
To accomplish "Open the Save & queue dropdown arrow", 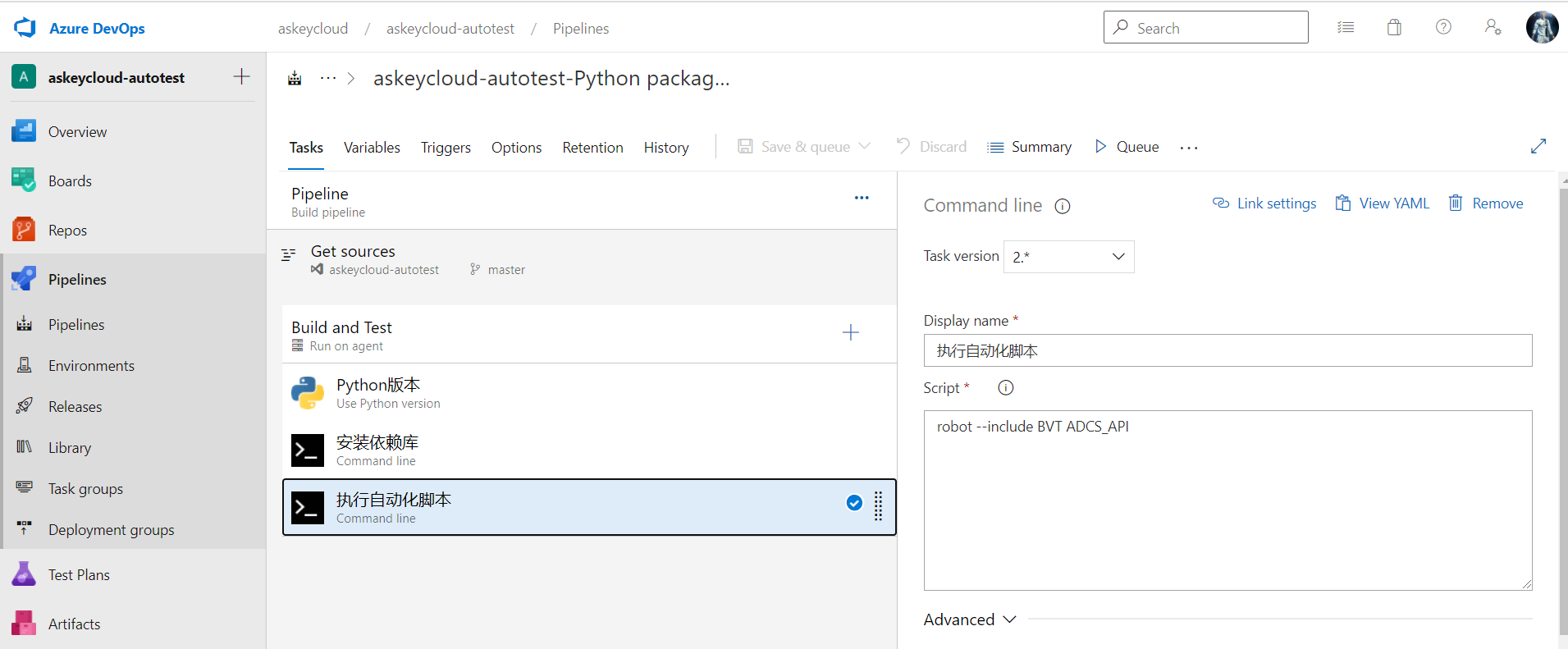I will [x=865, y=146].
